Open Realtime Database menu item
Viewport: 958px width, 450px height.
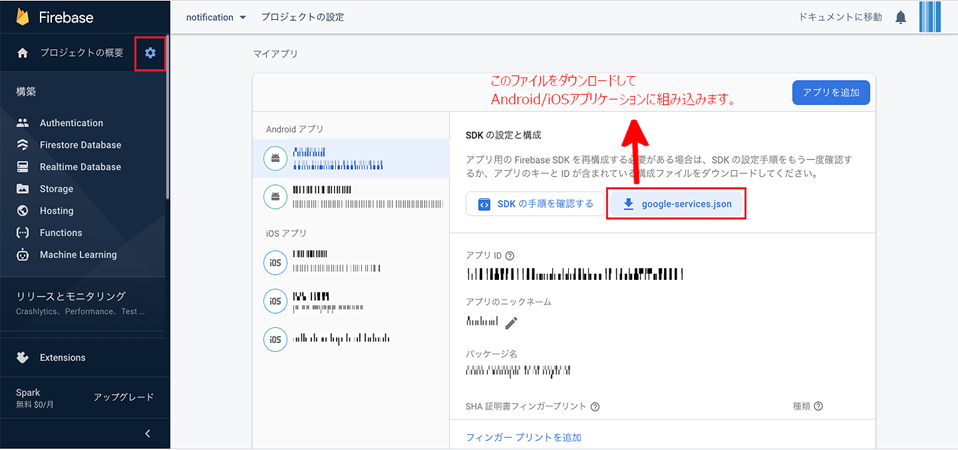82,167
